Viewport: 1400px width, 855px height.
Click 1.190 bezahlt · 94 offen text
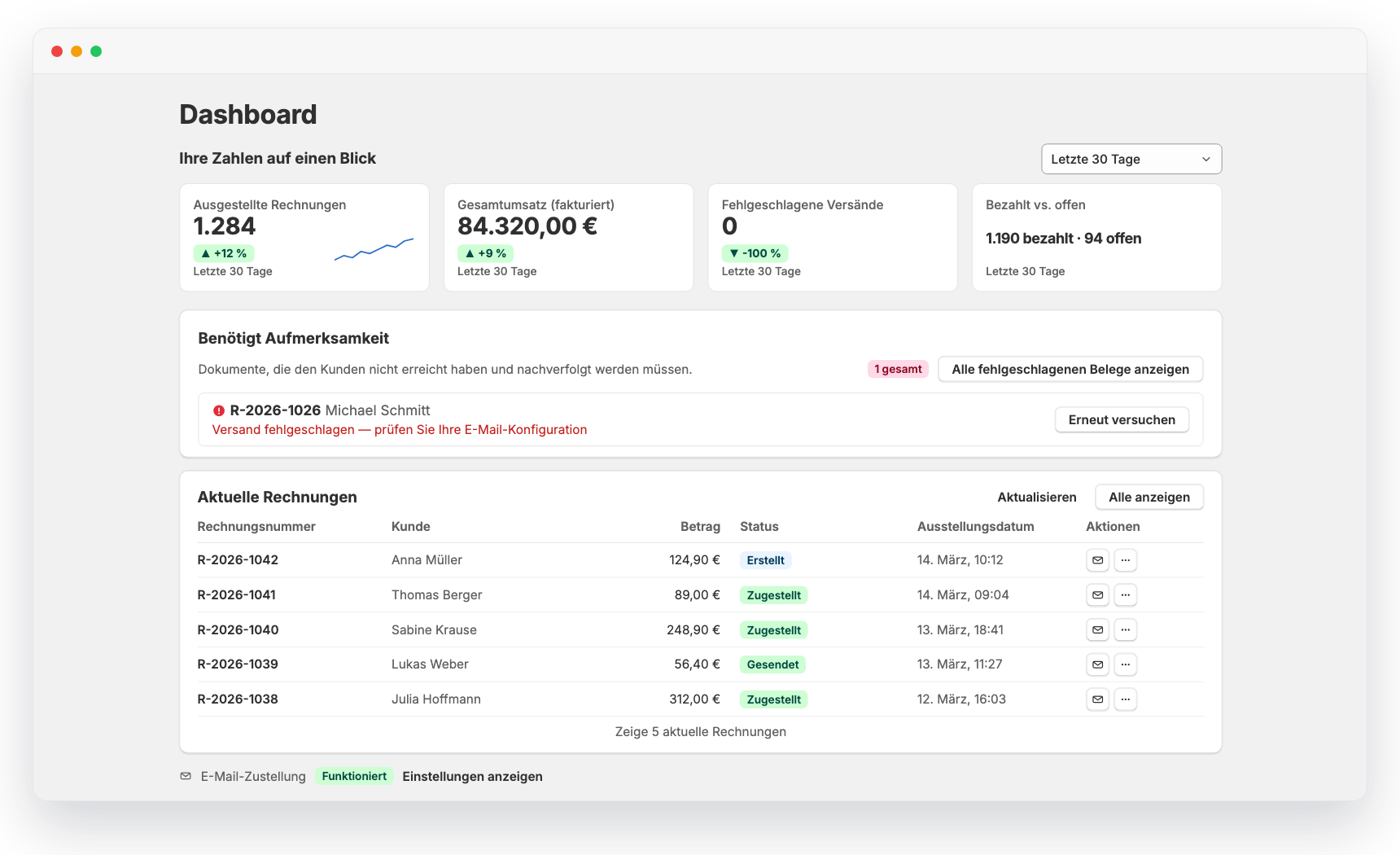[x=1063, y=239]
